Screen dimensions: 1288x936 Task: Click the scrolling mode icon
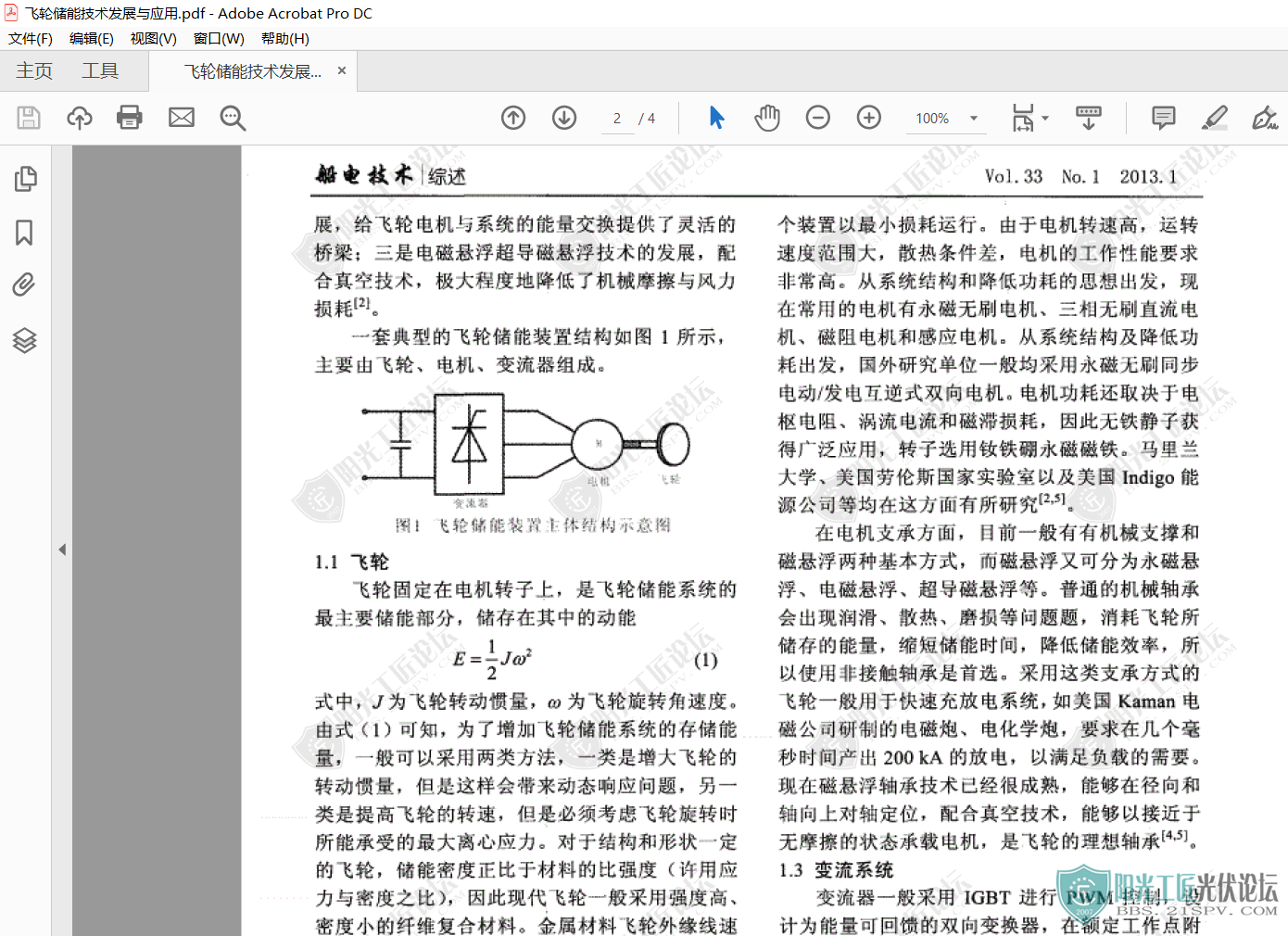click(1089, 118)
